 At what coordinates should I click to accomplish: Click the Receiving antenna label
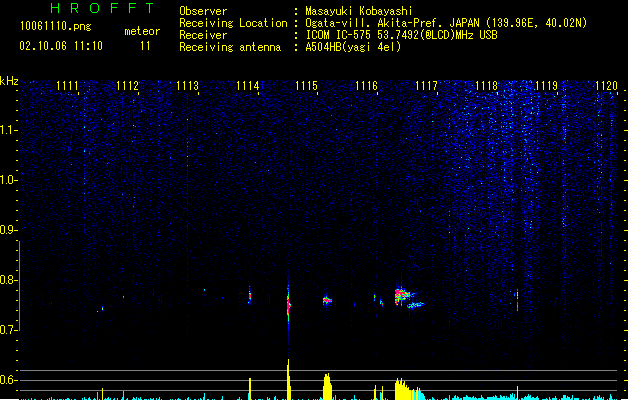(x=230, y=47)
